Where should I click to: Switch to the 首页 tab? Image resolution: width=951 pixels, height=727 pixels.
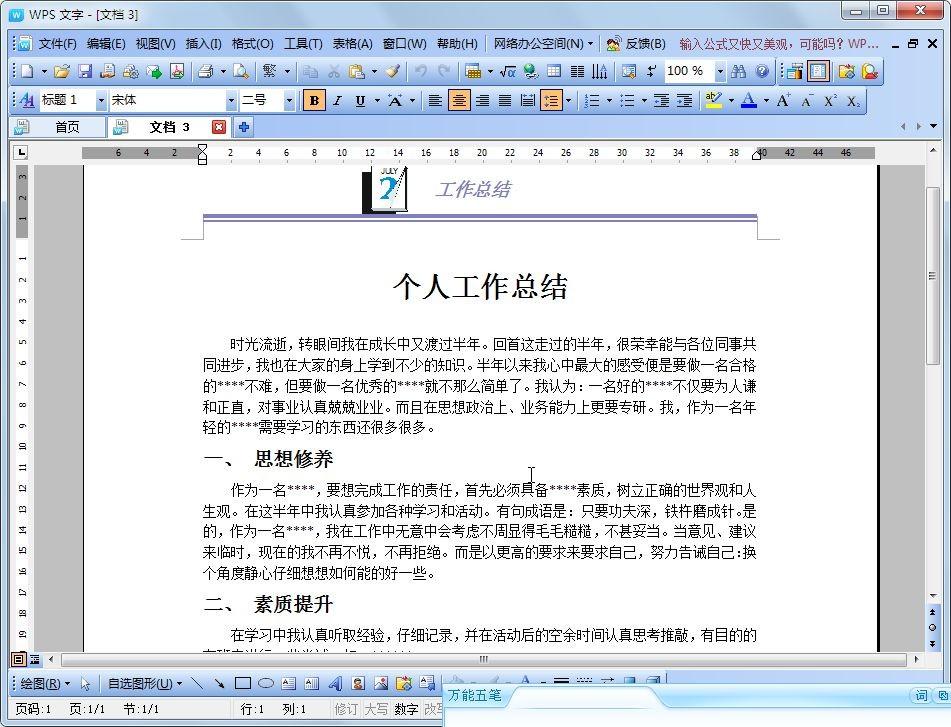click(58, 127)
